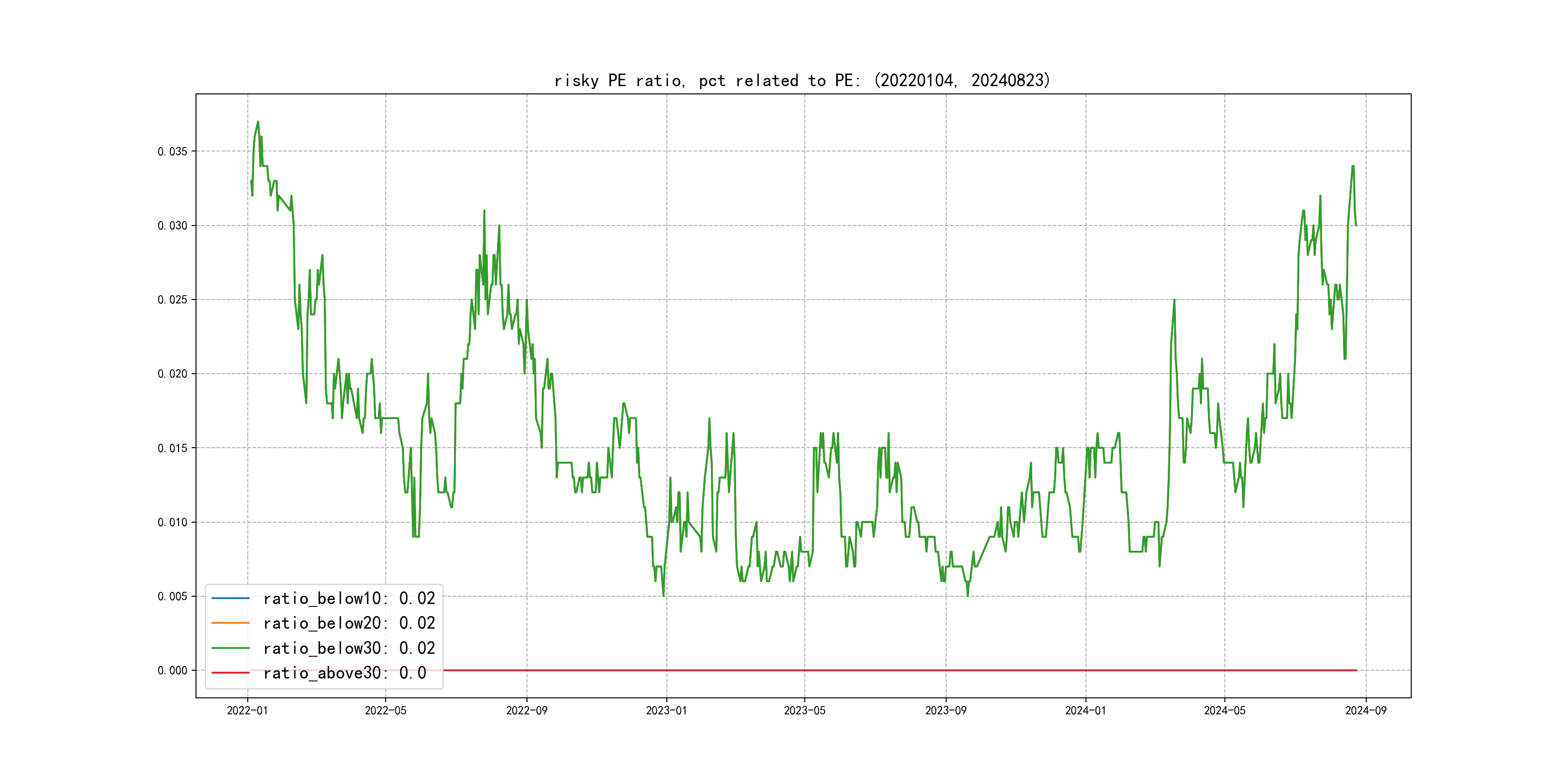
Task: Select the 'ratio_below10: 0.02' legend label
Action: 349,598
